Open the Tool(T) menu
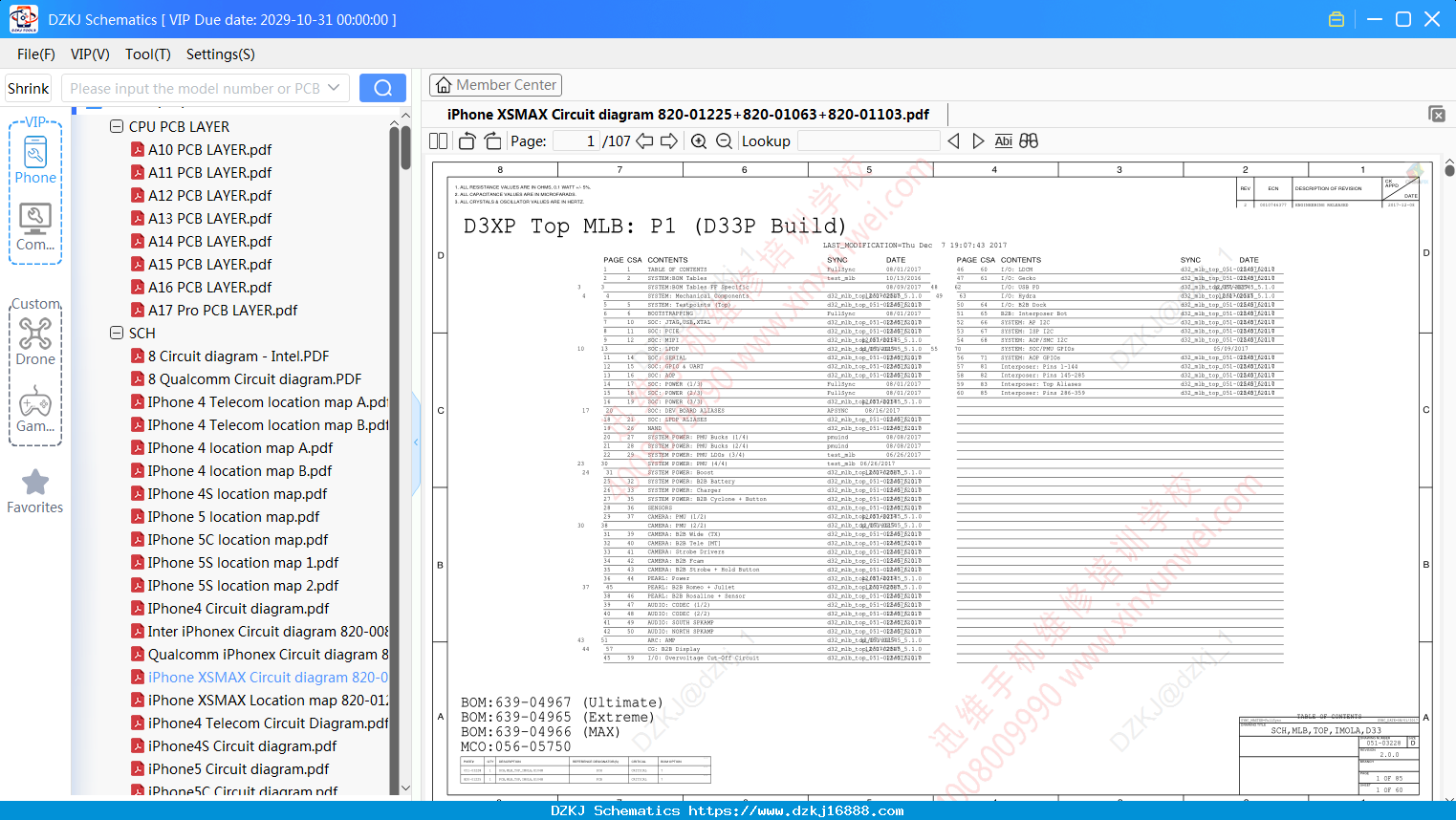Screen dimensions: 1456x820 [x=148, y=54]
